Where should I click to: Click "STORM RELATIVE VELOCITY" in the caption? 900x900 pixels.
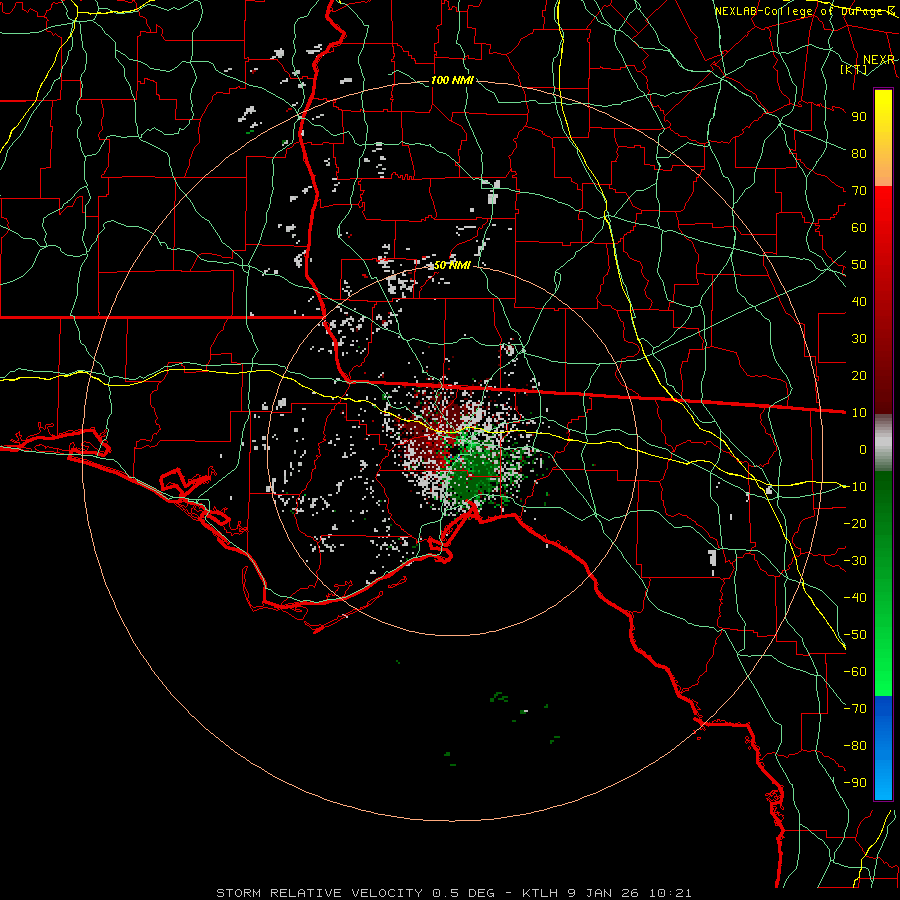[x=320, y=893]
